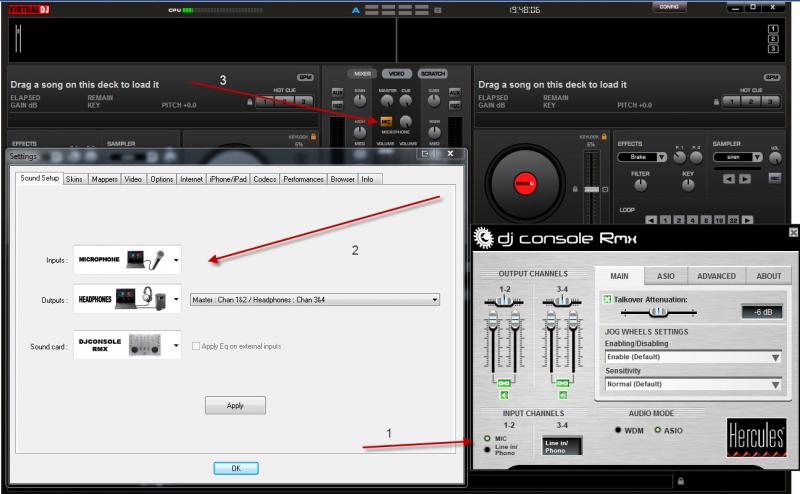Open the Enable (Default) jog wheel dropdown
800x494 pixels.
click(x=693, y=357)
